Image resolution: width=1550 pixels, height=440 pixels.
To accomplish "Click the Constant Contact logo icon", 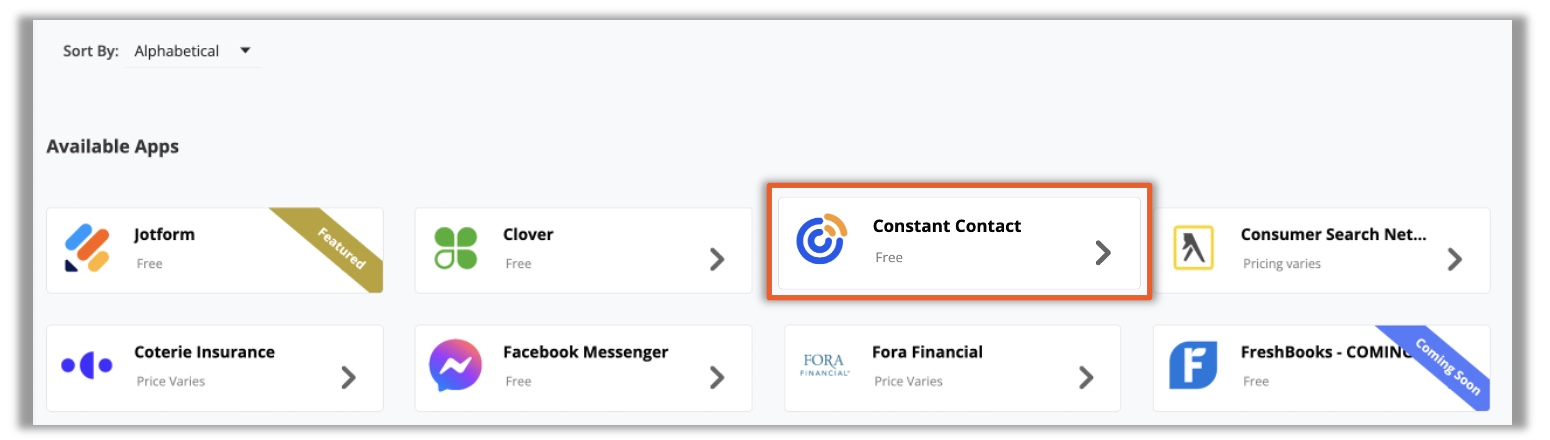I will (x=821, y=240).
